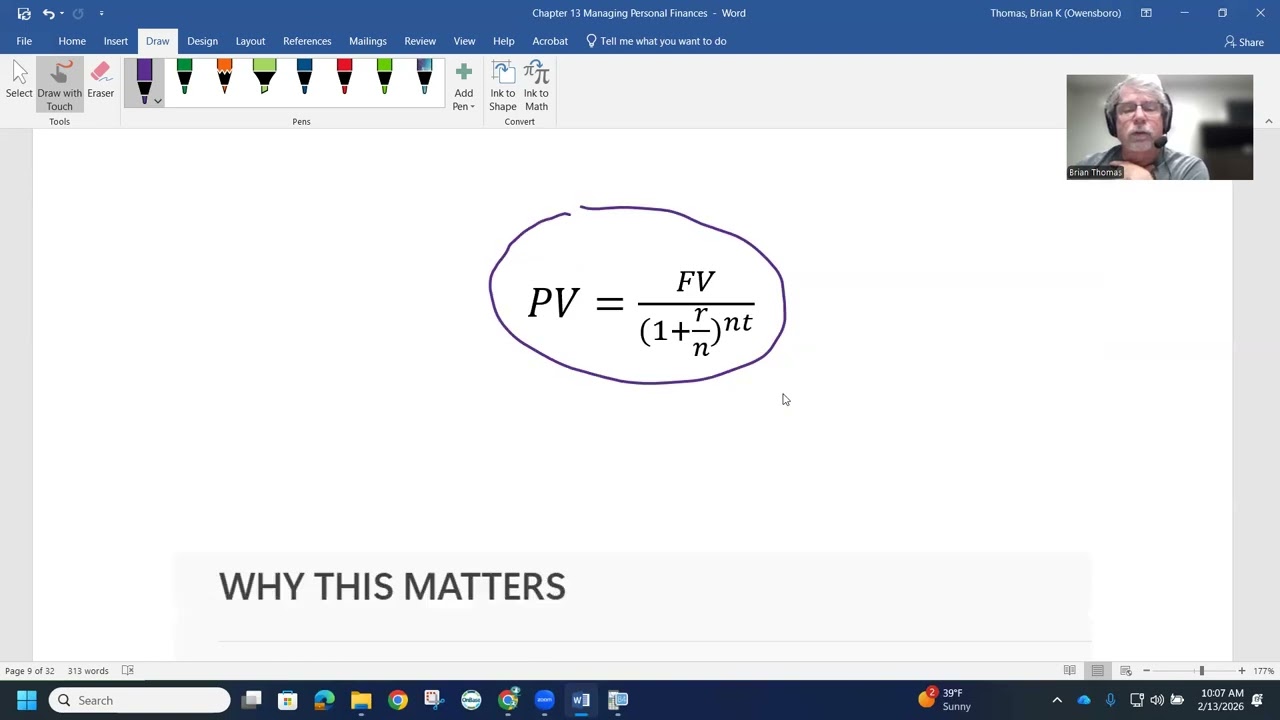Click the zoom in plus button
1280x720 pixels.
1241,671
